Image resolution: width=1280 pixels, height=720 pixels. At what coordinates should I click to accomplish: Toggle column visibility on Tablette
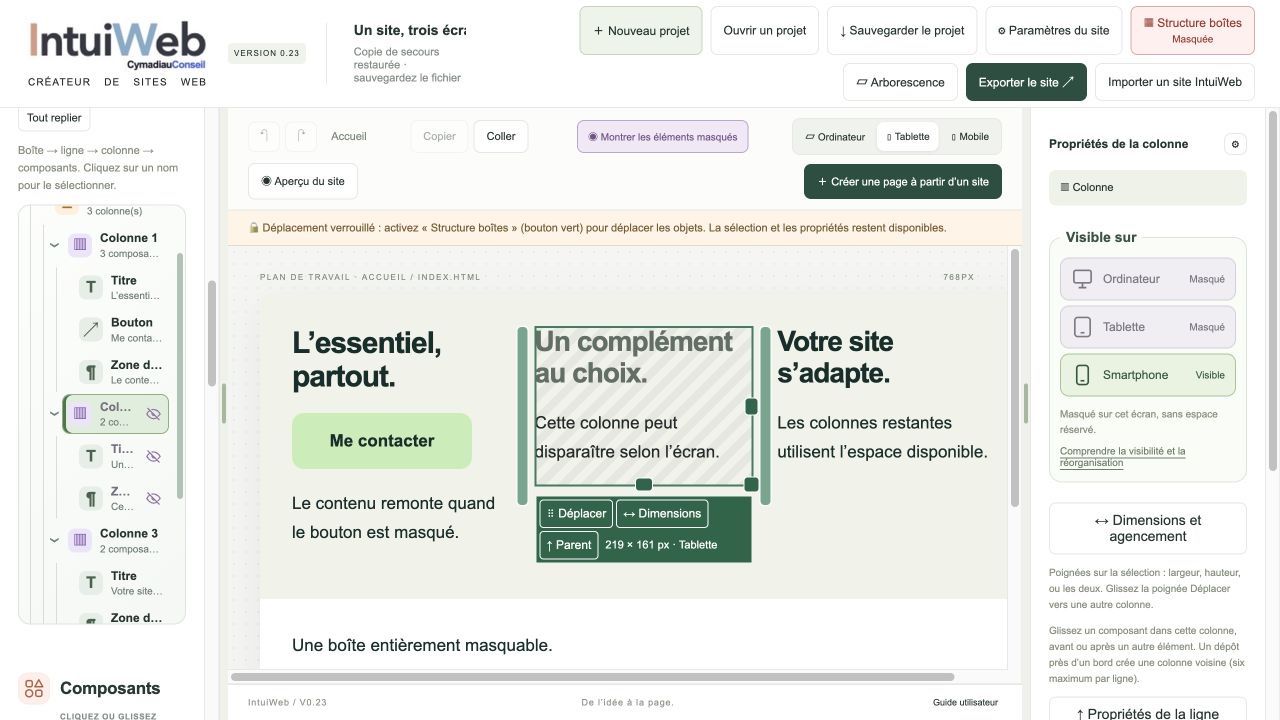[x=1148, y=327]
